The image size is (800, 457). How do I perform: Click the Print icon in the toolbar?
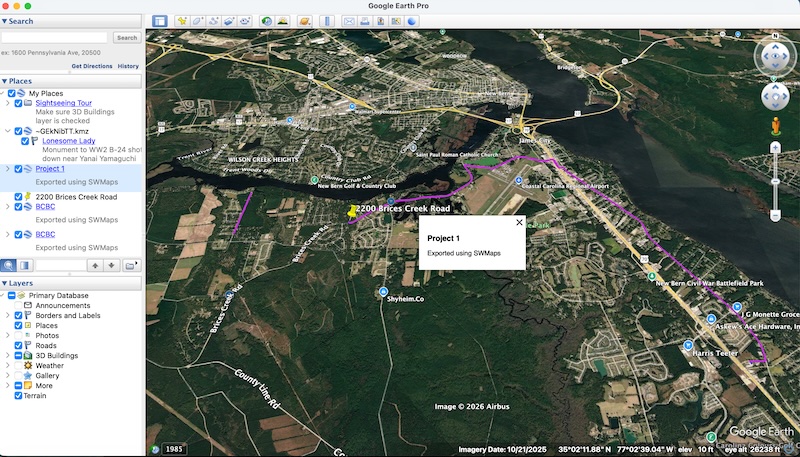365,21
